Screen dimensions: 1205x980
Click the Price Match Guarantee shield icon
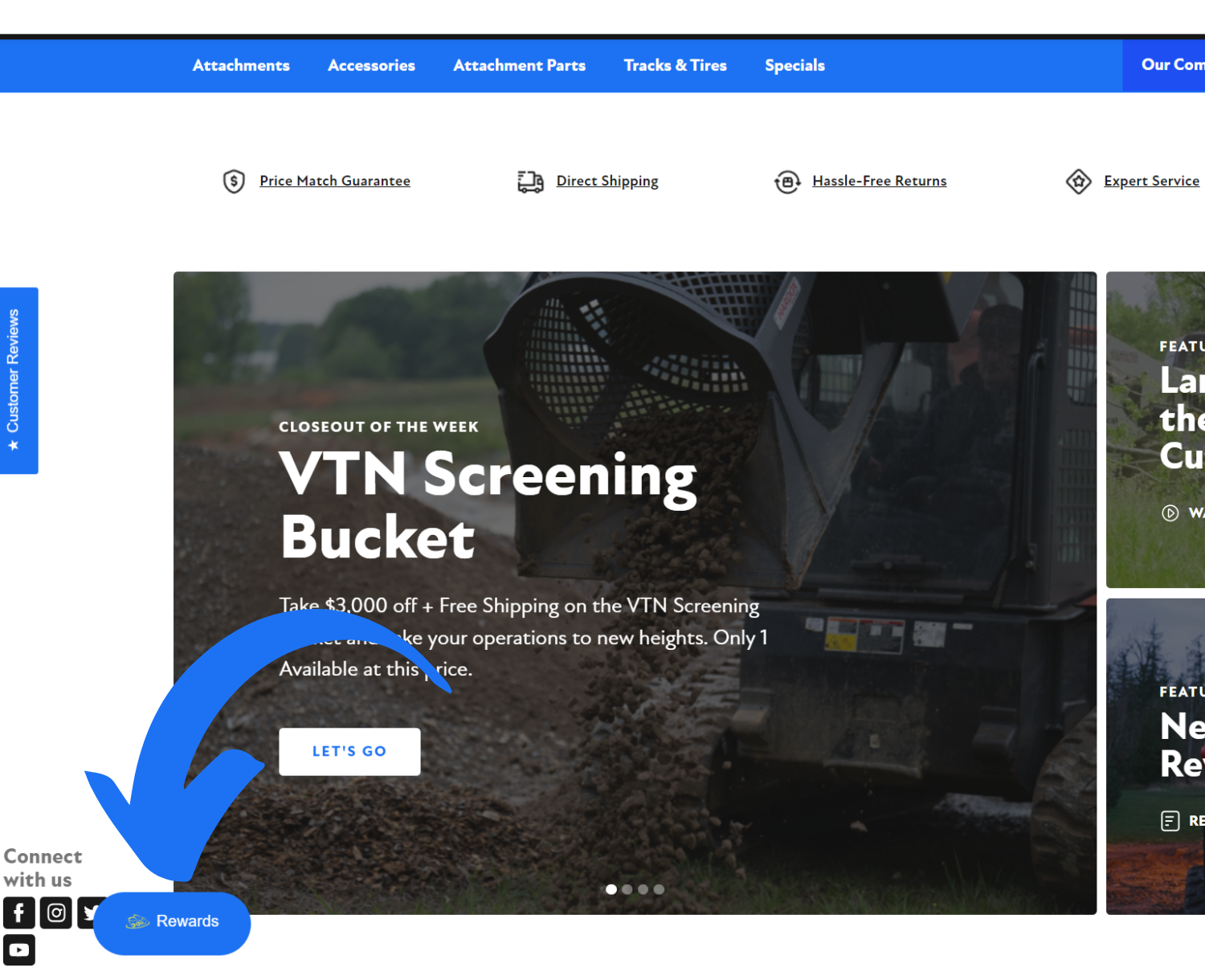tap(234, 182)
